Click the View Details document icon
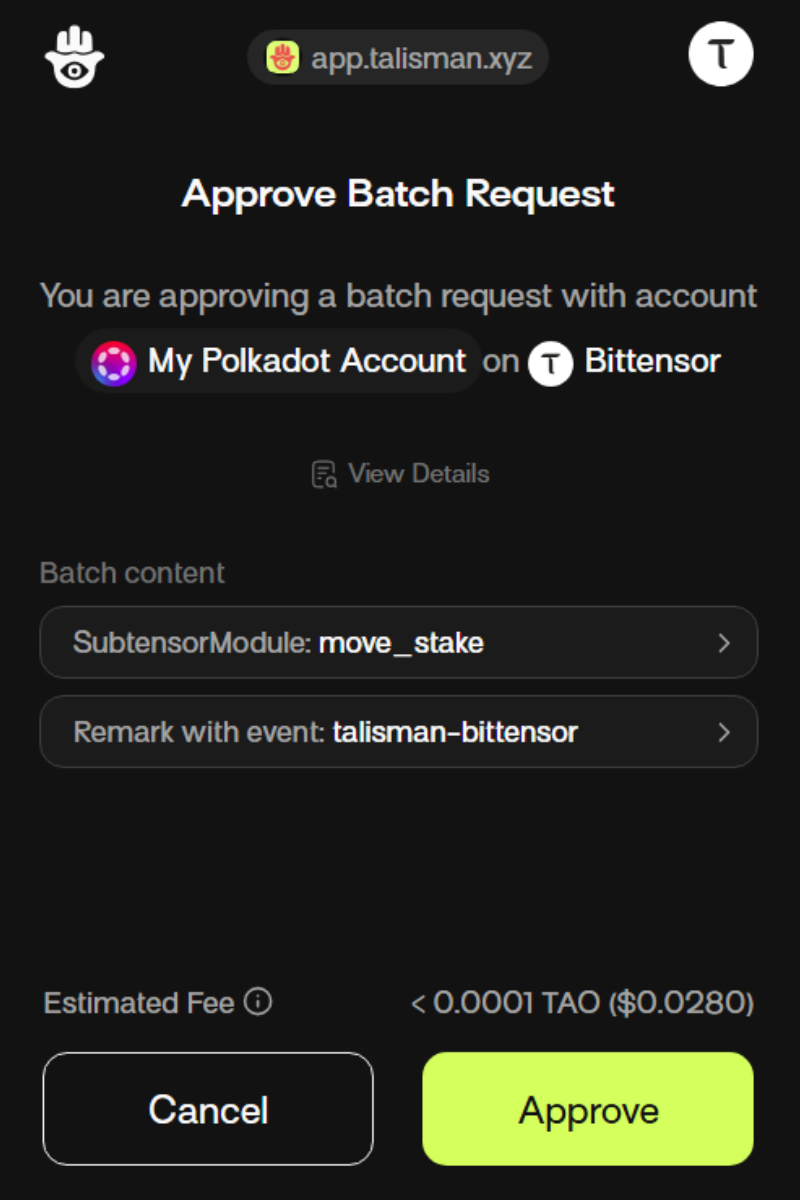Screen dimensions: 800x1200 pyautogui.click(x=324, y=474)
